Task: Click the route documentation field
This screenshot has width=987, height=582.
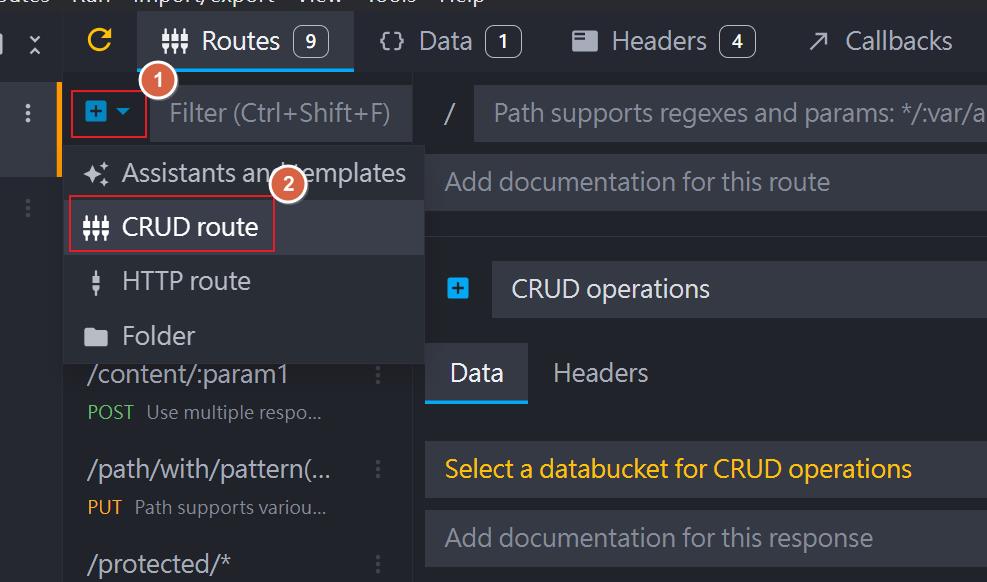Action: coord(706,182)
